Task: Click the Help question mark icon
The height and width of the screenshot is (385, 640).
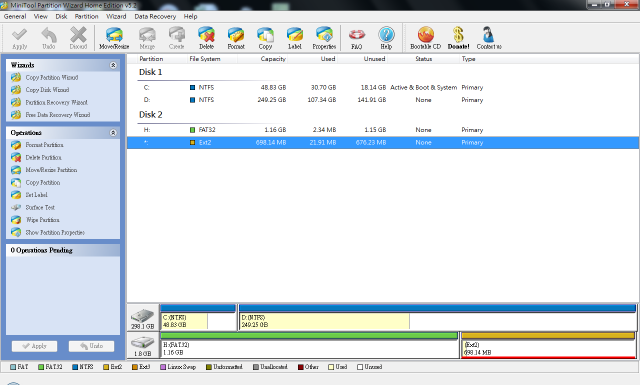Action: pos(386,35)
